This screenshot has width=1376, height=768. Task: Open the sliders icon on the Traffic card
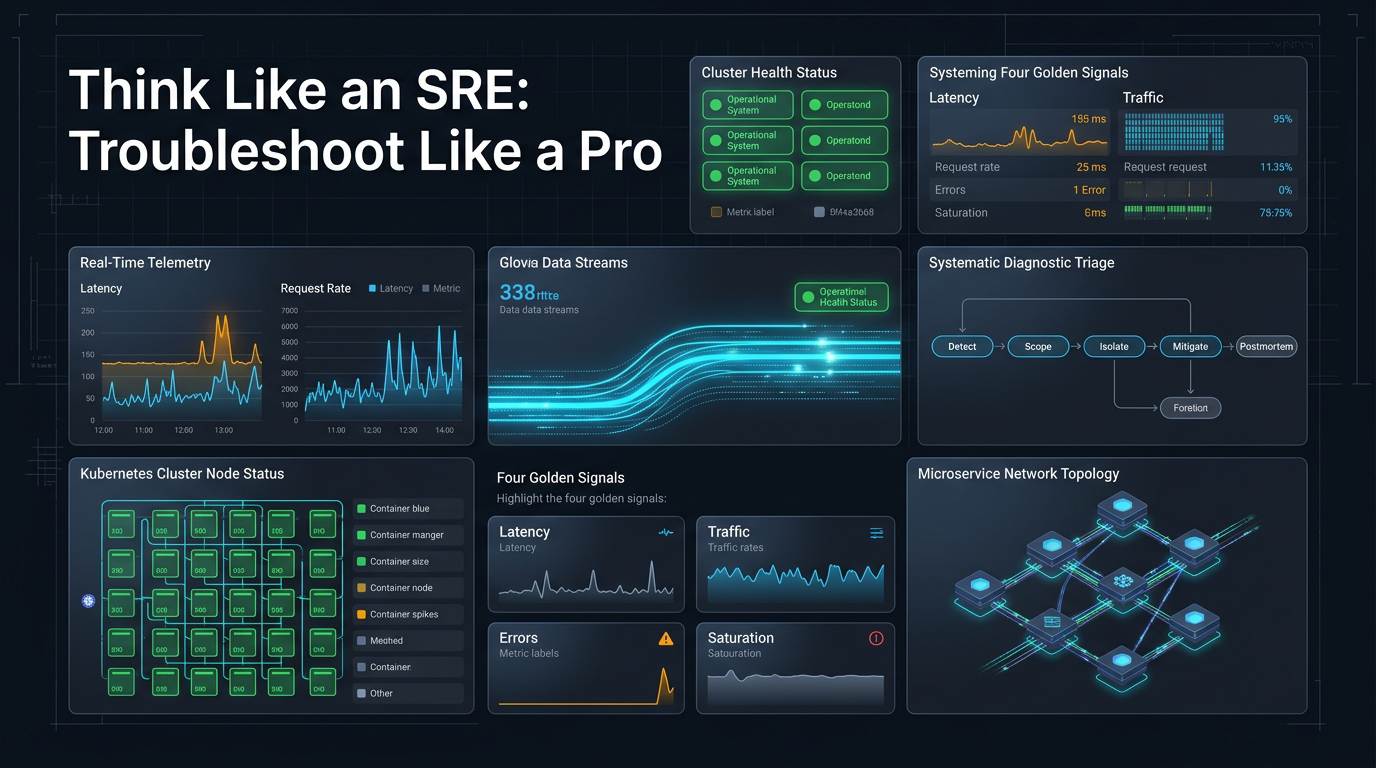click(877, 533)
